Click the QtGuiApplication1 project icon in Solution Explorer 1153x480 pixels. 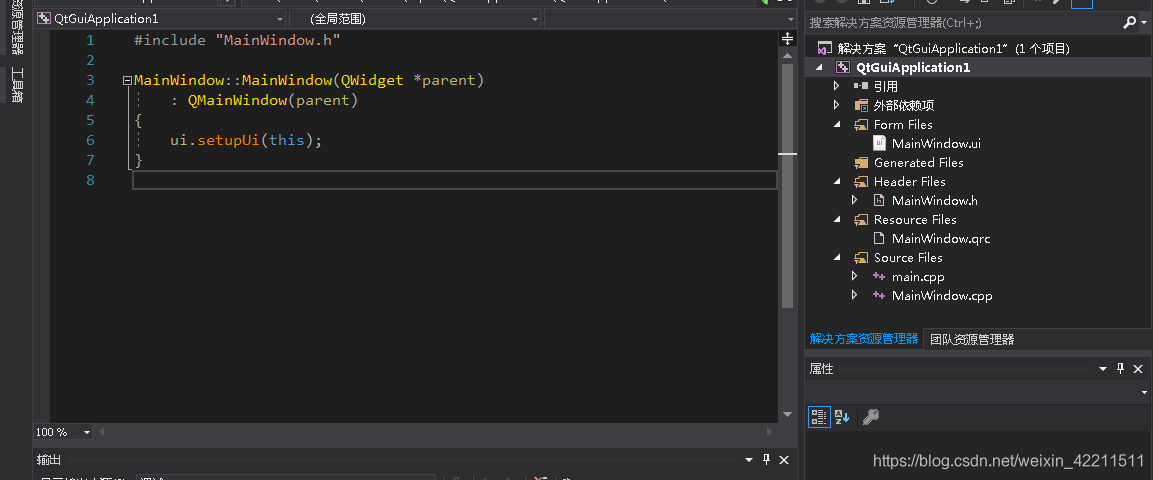(x=843, y=68)
